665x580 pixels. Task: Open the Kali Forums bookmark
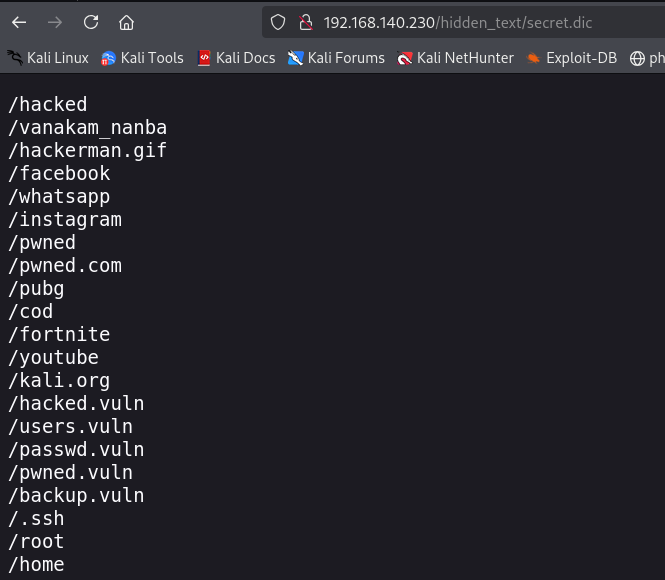click(336, 58)
